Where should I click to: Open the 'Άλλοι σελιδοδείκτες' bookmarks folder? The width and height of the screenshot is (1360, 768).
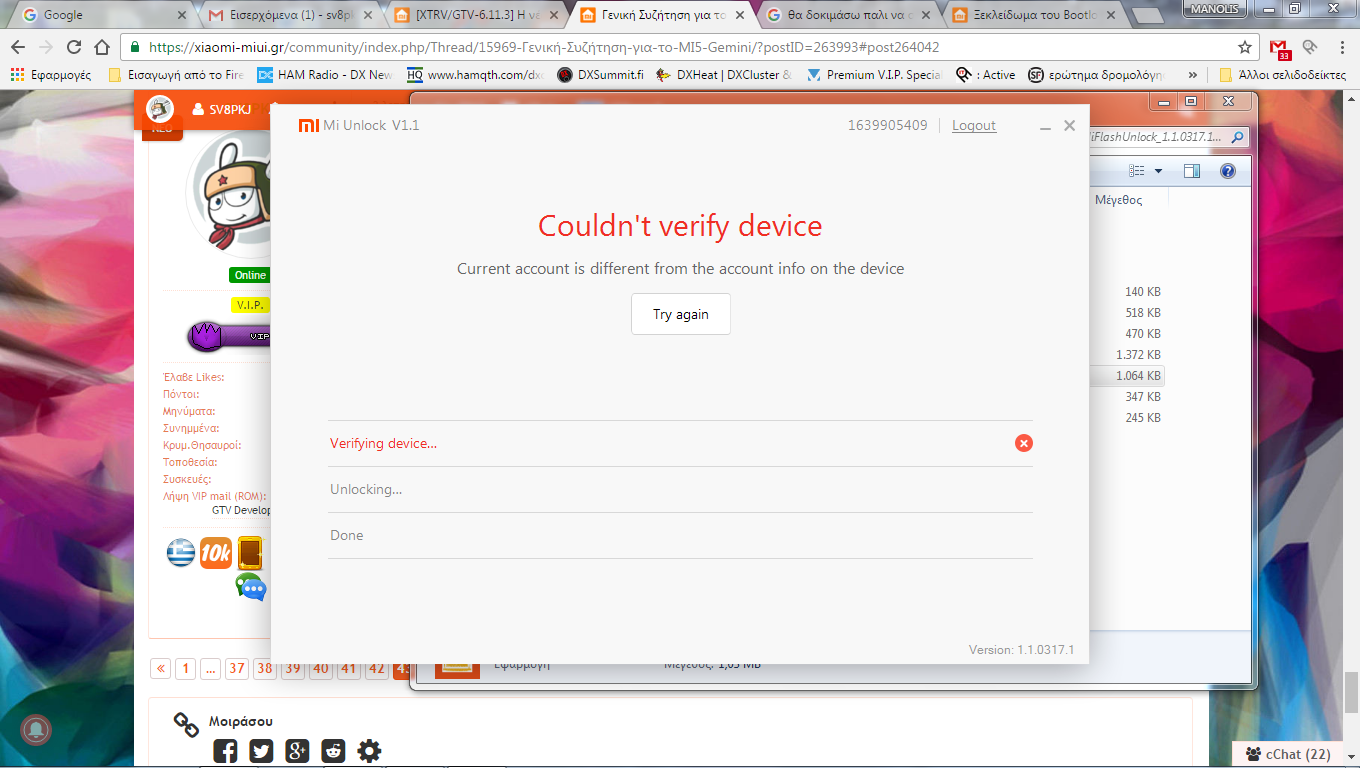pos(1283,75)
